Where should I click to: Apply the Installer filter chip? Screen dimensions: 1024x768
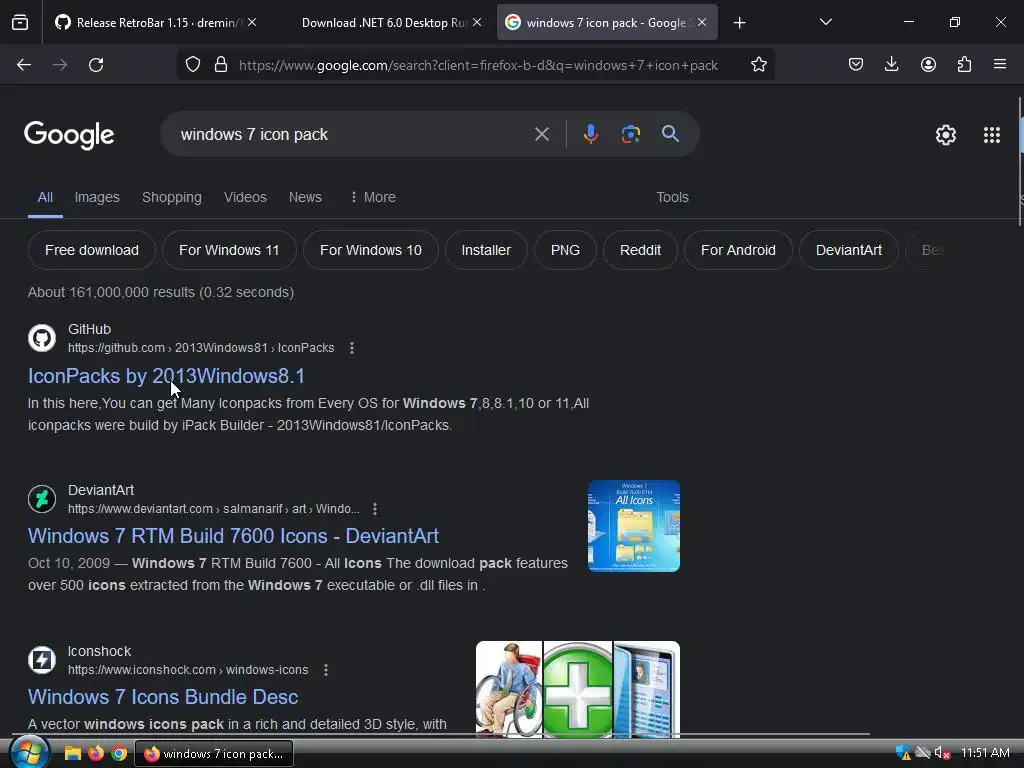click(x=486, y=250)
